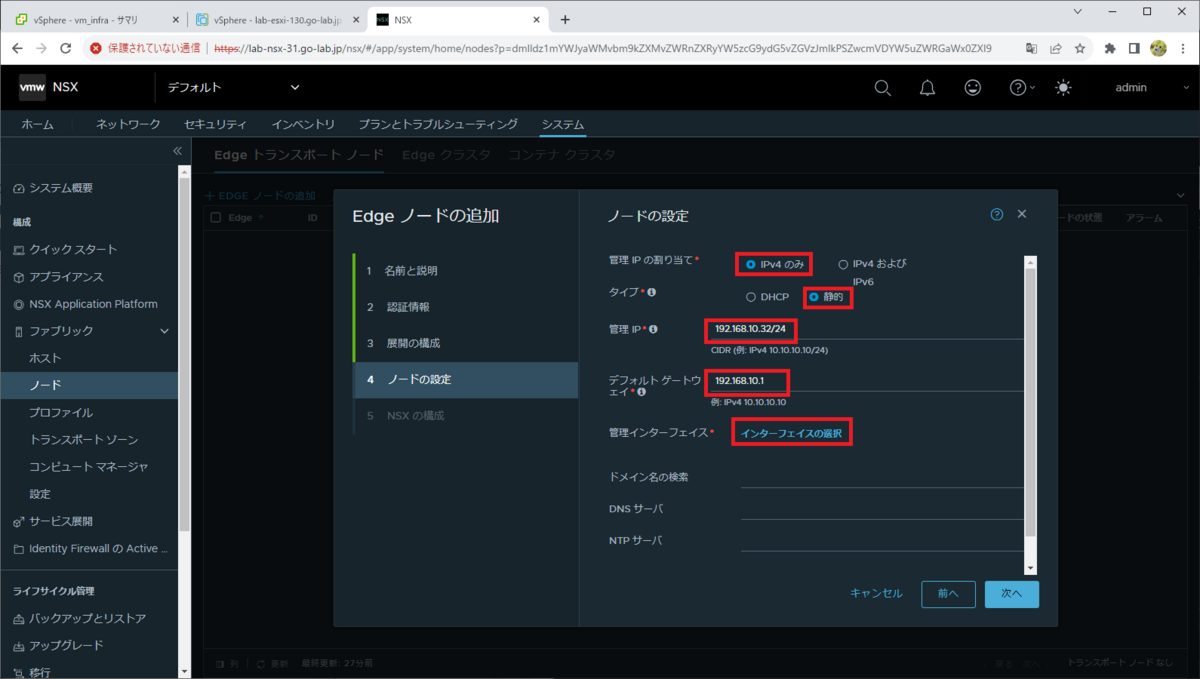Collapse the left sidebar chevron icon
Screen dimensions: 1200x679
click(177, 151)
